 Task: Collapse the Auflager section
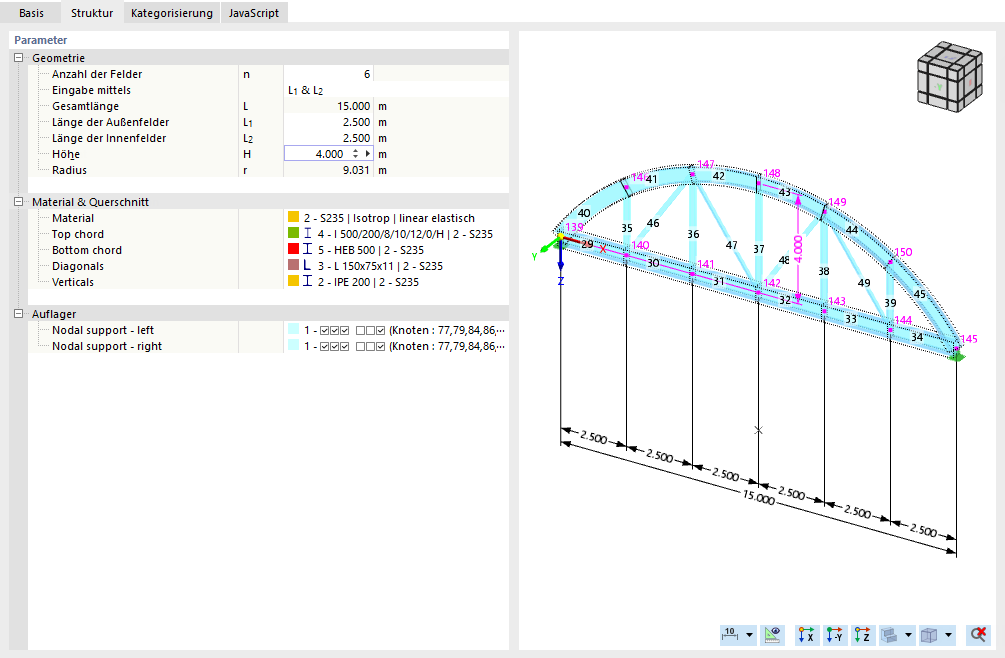(x=19, y=314)
